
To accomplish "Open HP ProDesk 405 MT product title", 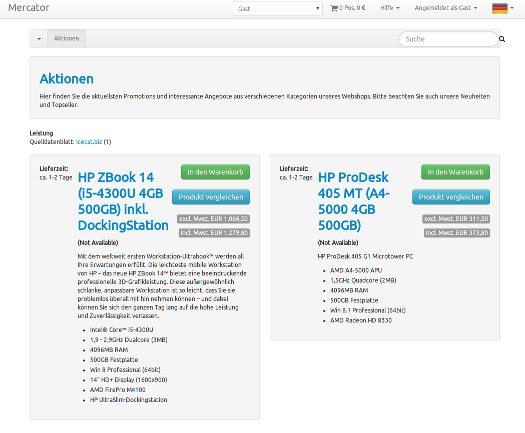I will pyautogui.click(x=354, y=201).
